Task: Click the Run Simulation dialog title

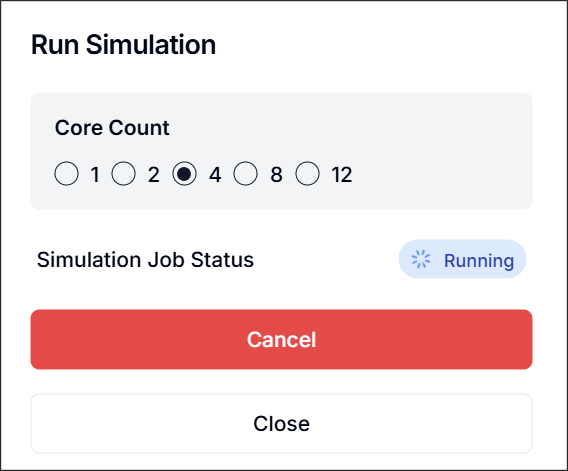Action: [x=124, y=45]
